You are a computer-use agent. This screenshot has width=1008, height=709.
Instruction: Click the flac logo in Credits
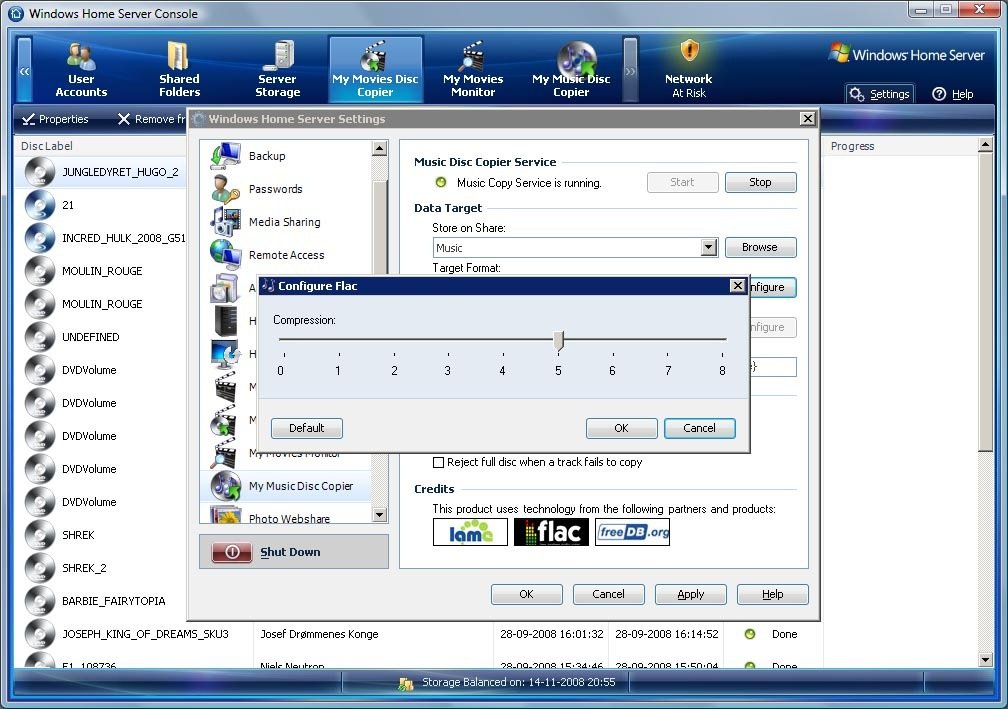click(551, 532)
